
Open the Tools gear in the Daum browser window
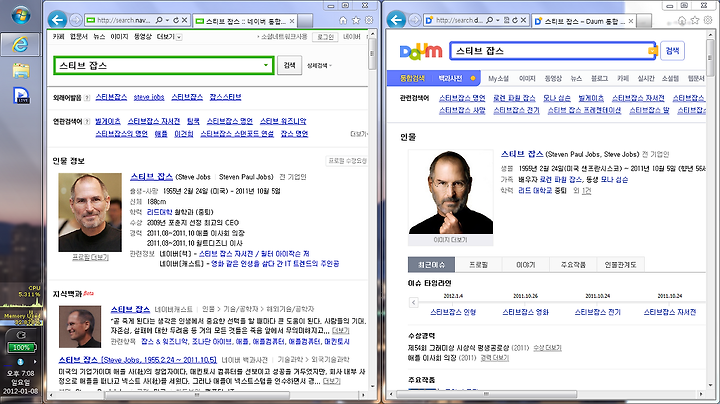point(708,20)
